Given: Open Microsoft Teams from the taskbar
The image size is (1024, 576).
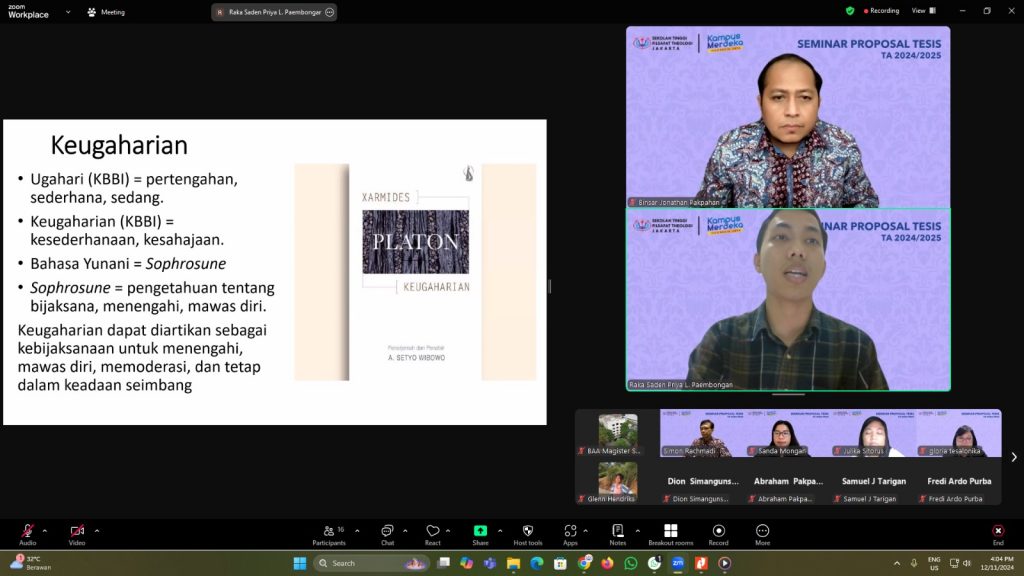Looking at the screenshot, I should (490, 563).
